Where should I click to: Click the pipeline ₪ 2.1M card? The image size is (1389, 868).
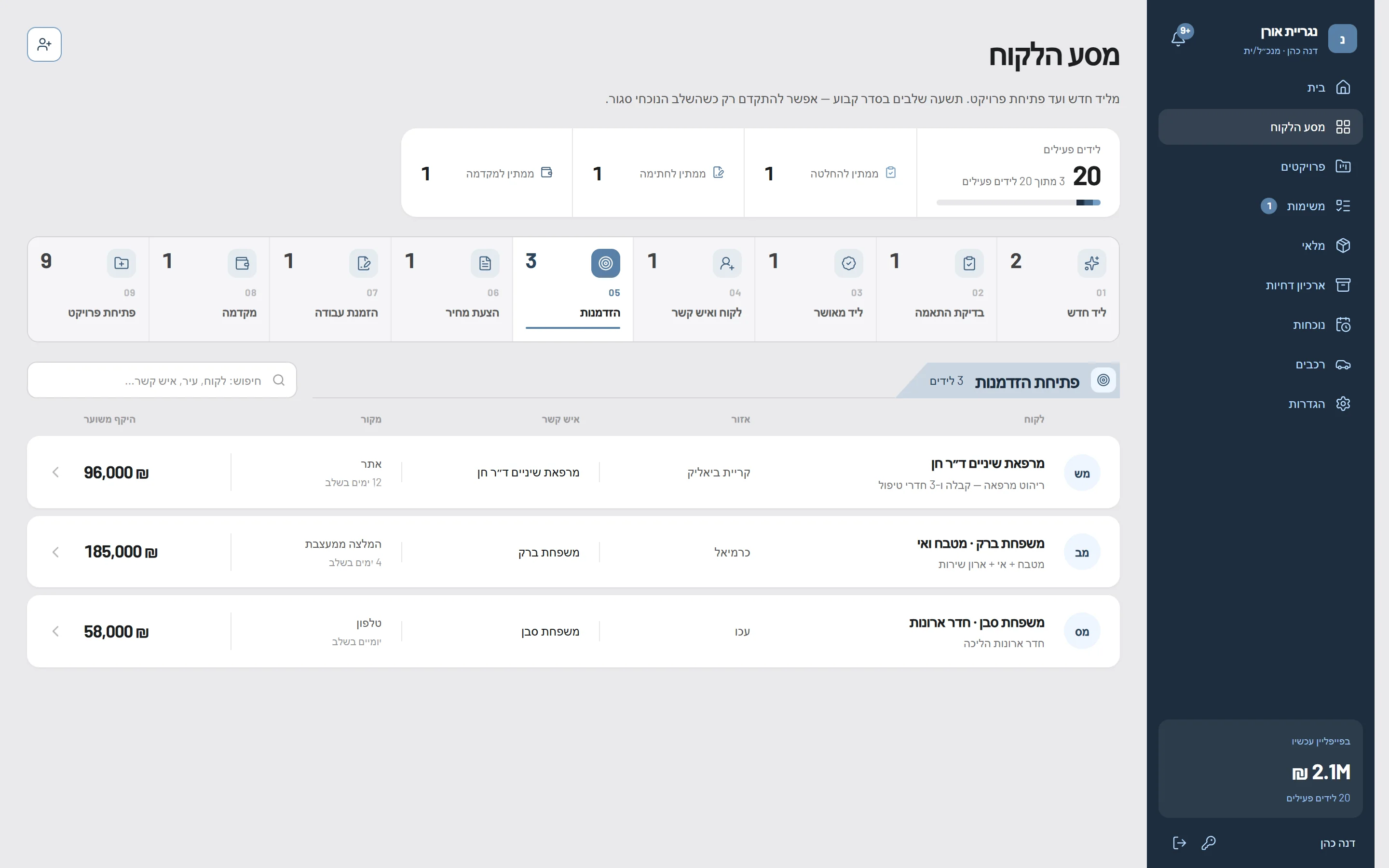[x=1260, y=768]
